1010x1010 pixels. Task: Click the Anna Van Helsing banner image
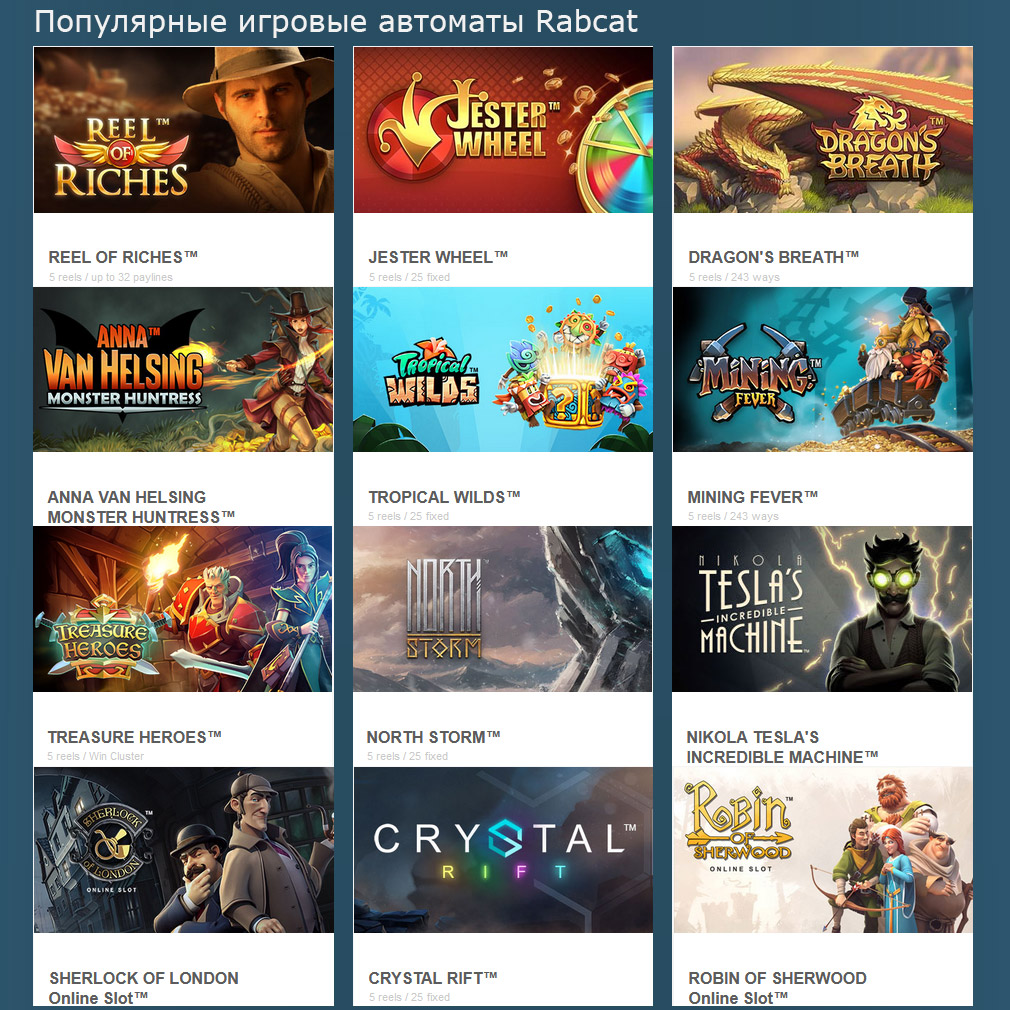click(183, 369)
